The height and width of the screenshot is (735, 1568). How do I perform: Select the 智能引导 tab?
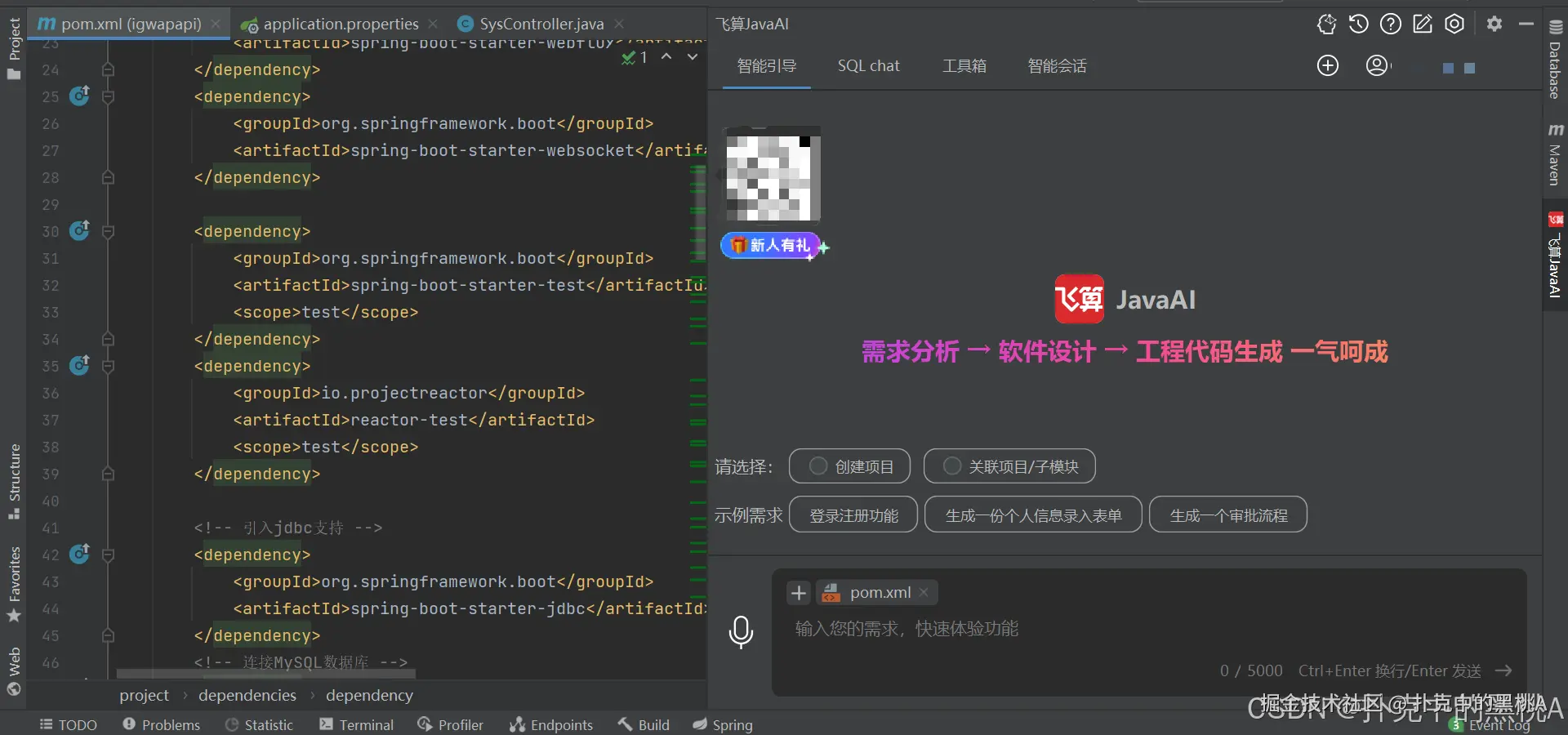[767, 66]
